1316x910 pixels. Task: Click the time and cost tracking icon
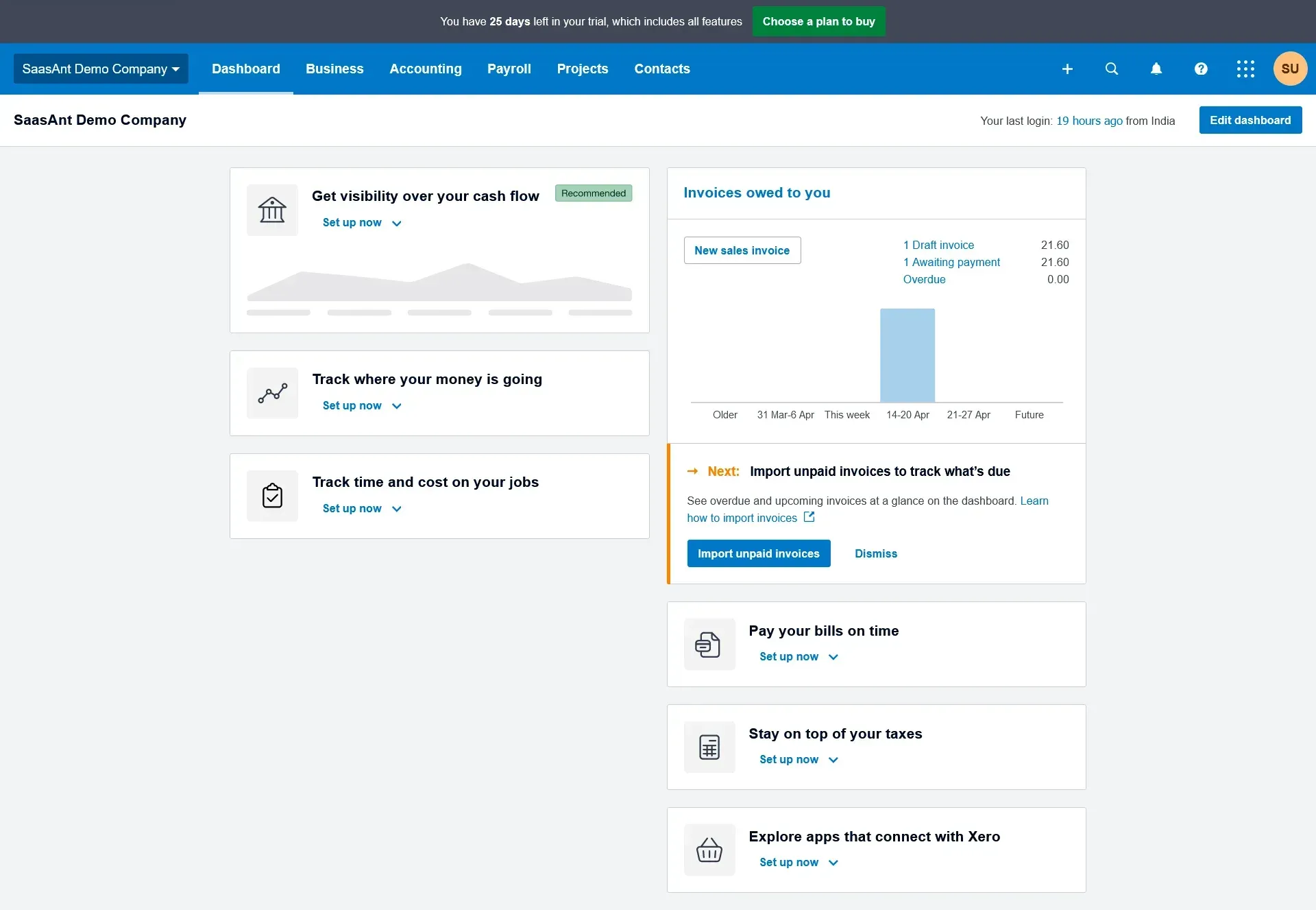272,494
